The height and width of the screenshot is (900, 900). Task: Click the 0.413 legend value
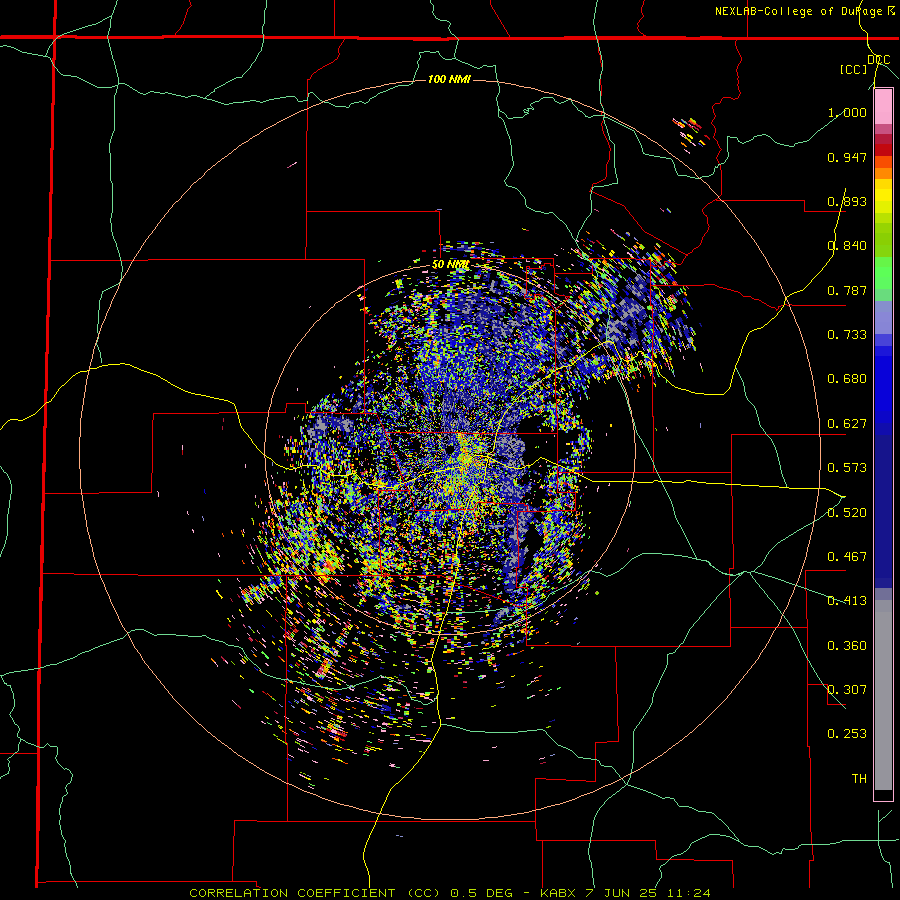847,601
